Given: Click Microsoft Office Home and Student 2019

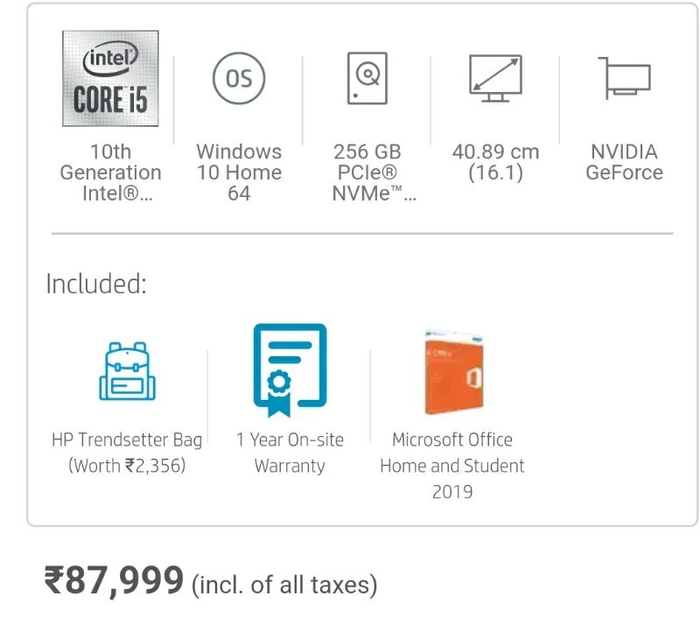Looking at the screenshot, I should pos(452,466).
